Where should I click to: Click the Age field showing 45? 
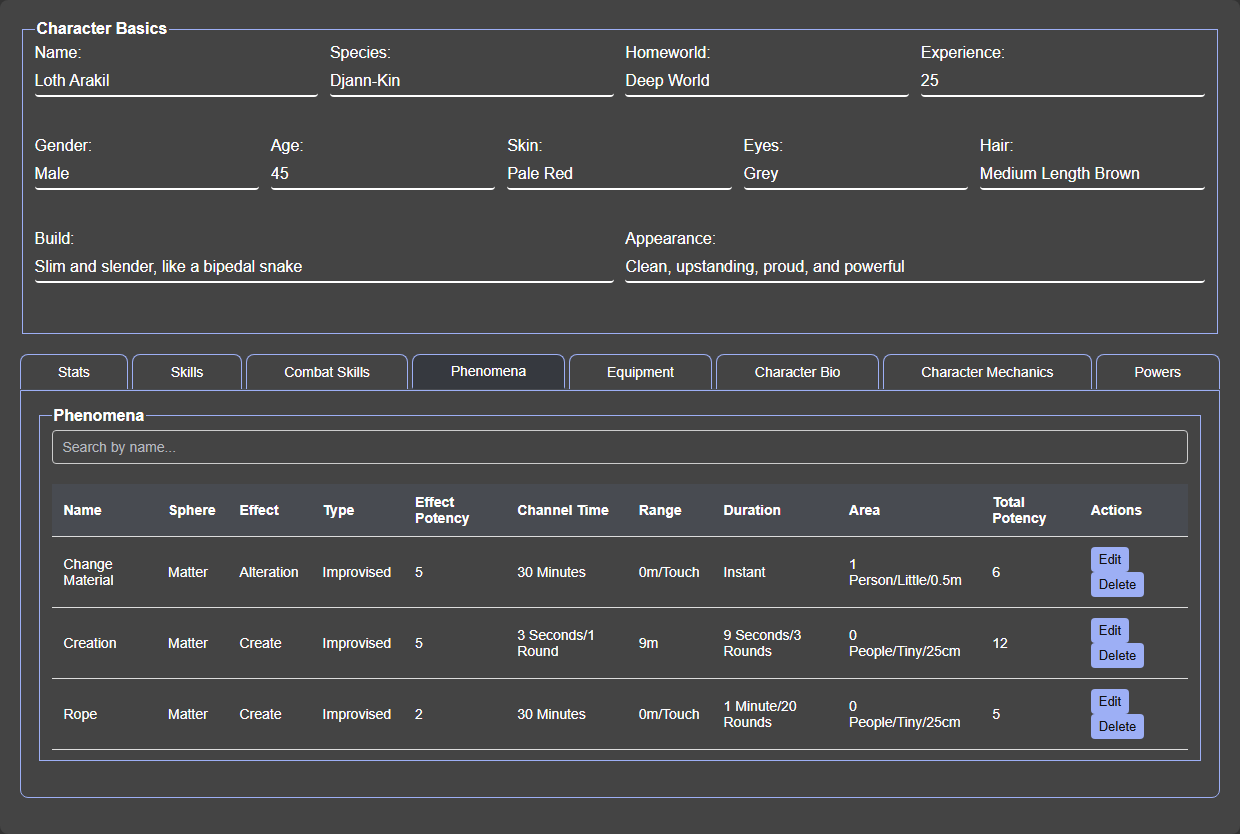pyautogui.click(x=383, y=174)
